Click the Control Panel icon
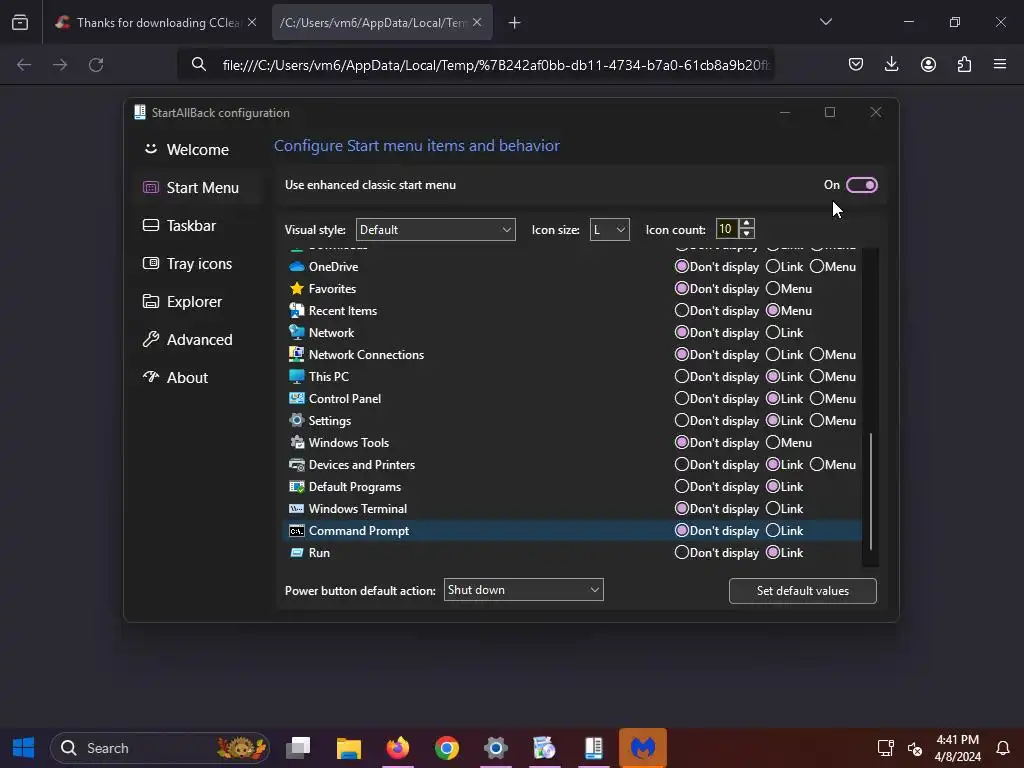Viewport: 1024px width, 768px height. [296, 398]
